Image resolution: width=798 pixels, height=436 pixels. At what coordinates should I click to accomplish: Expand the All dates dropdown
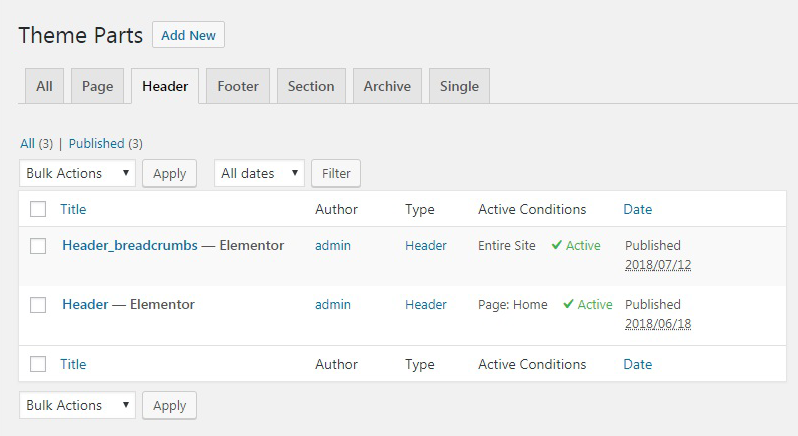click(x=260, y=173)
